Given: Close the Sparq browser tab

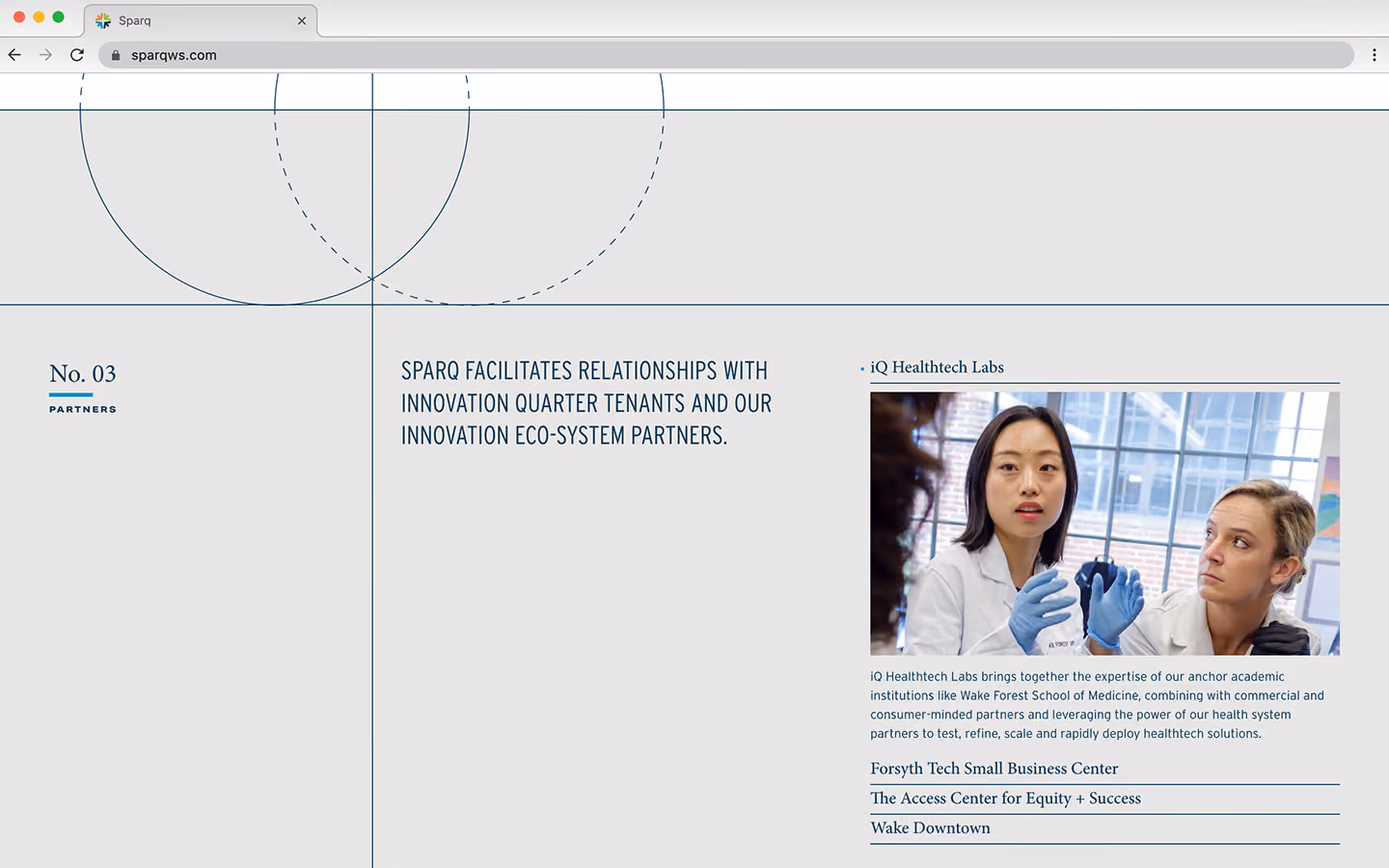Looking at the screenshot, I should pos(302,20).
